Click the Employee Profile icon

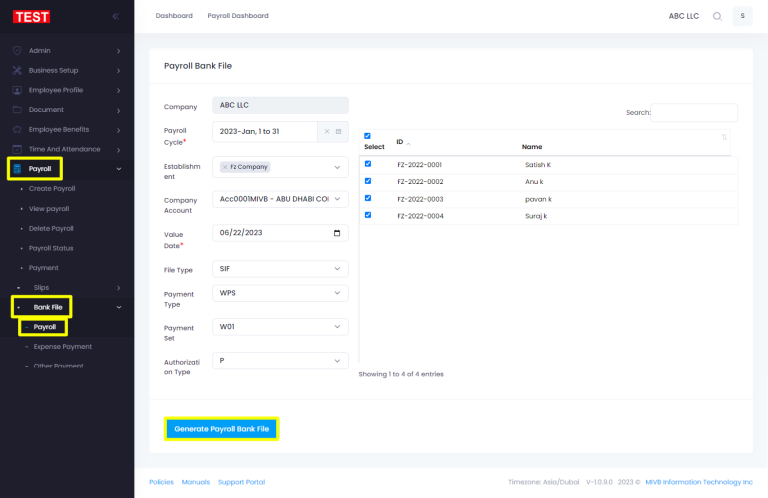point(17,90)
